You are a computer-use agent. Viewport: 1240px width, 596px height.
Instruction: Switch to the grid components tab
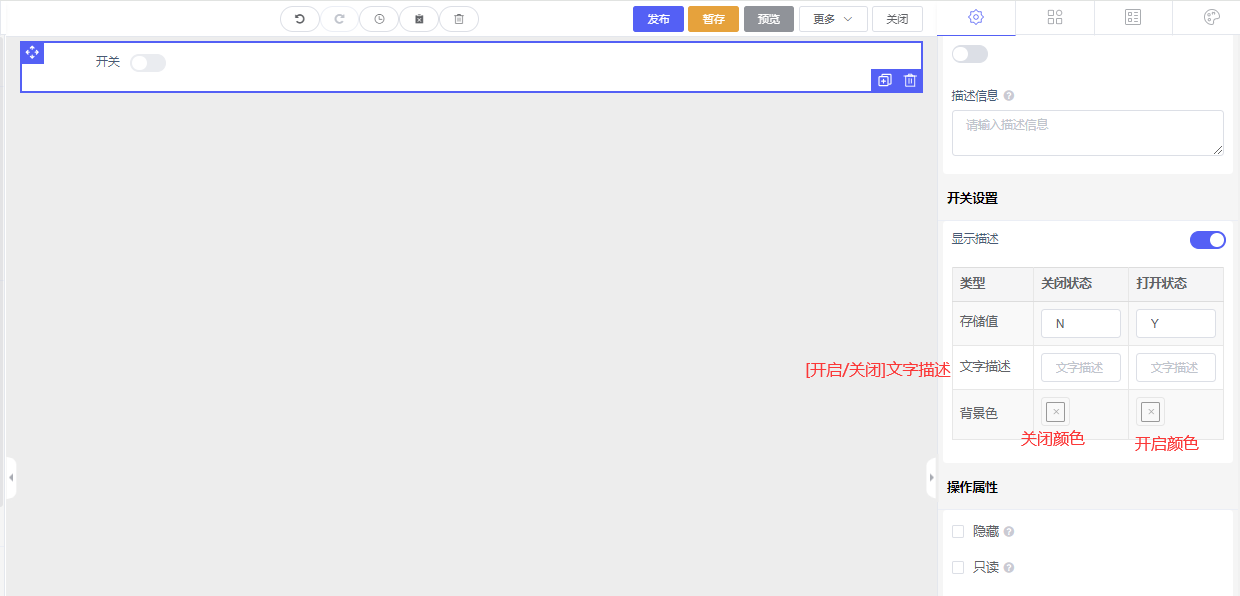[1054, 17]
